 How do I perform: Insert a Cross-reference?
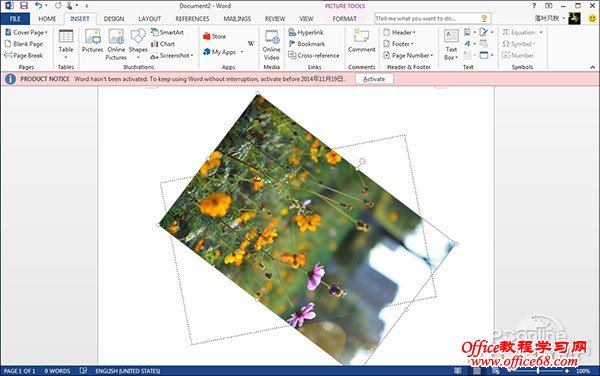click(x=314, y=55)
